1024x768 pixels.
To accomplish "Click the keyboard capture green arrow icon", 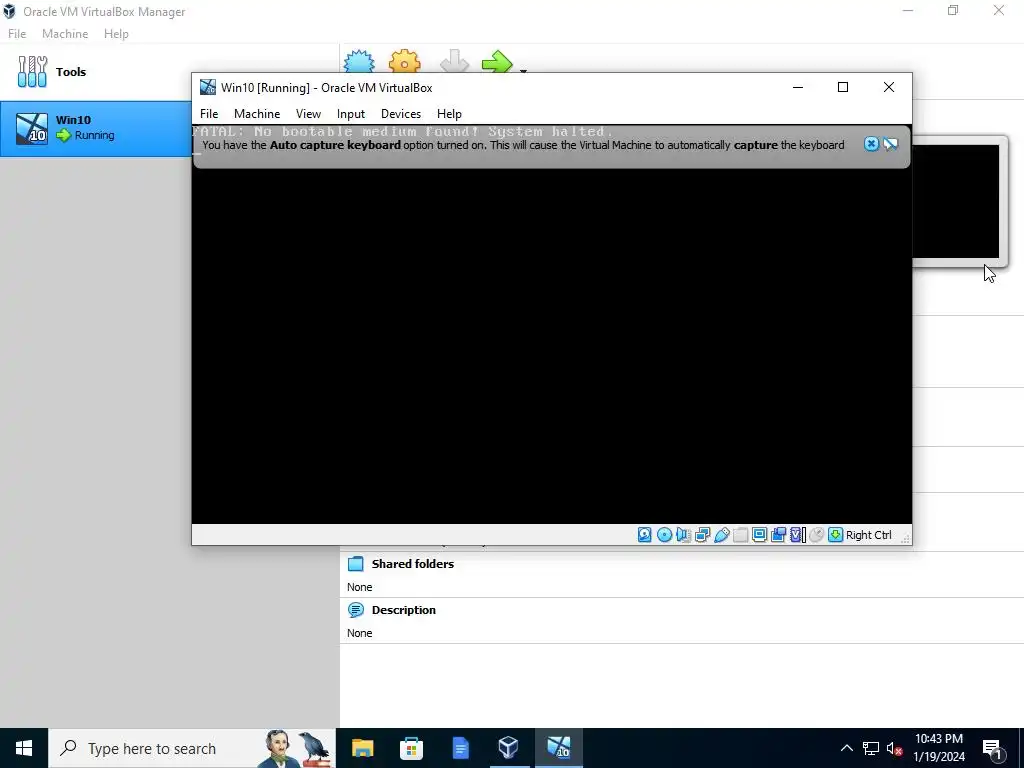I will 835,535.
